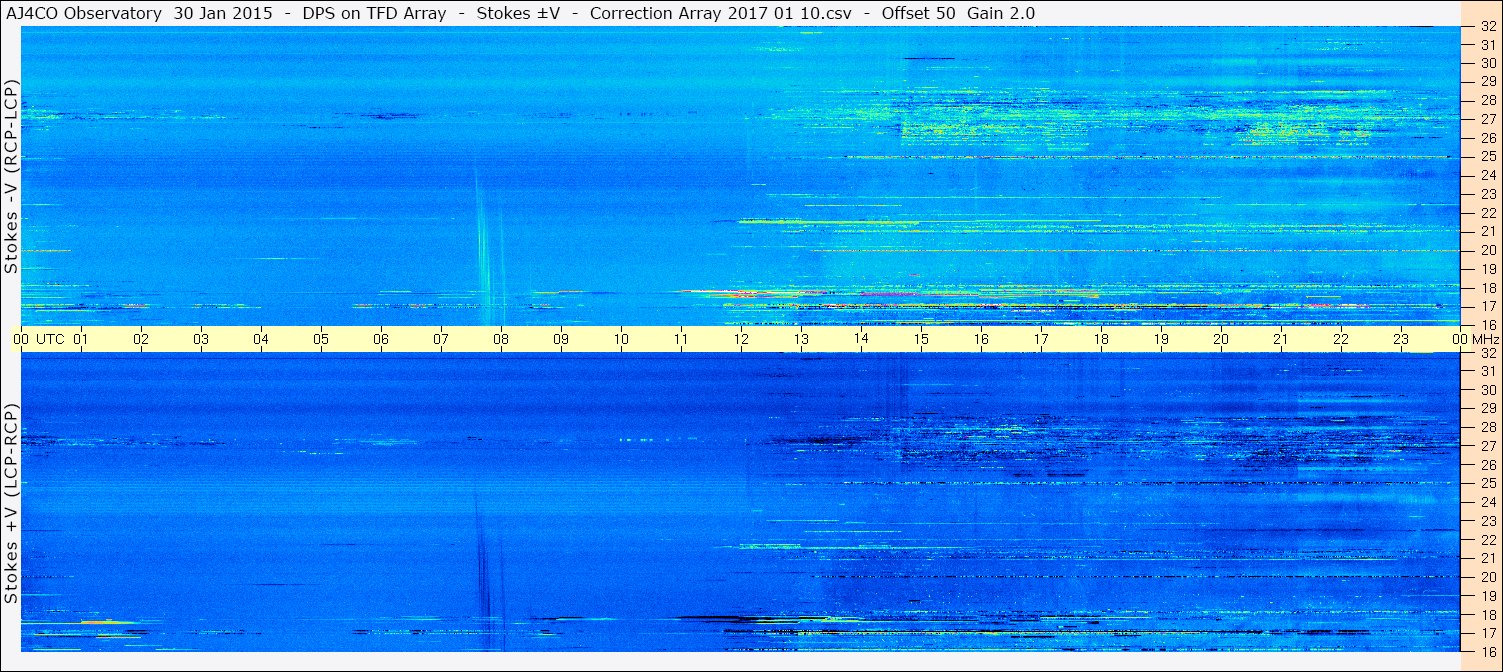Select 28 MHz on the Stokes -V scale
The image size is (1503, 672).
pyautogui.click(x=1487, y=100)
